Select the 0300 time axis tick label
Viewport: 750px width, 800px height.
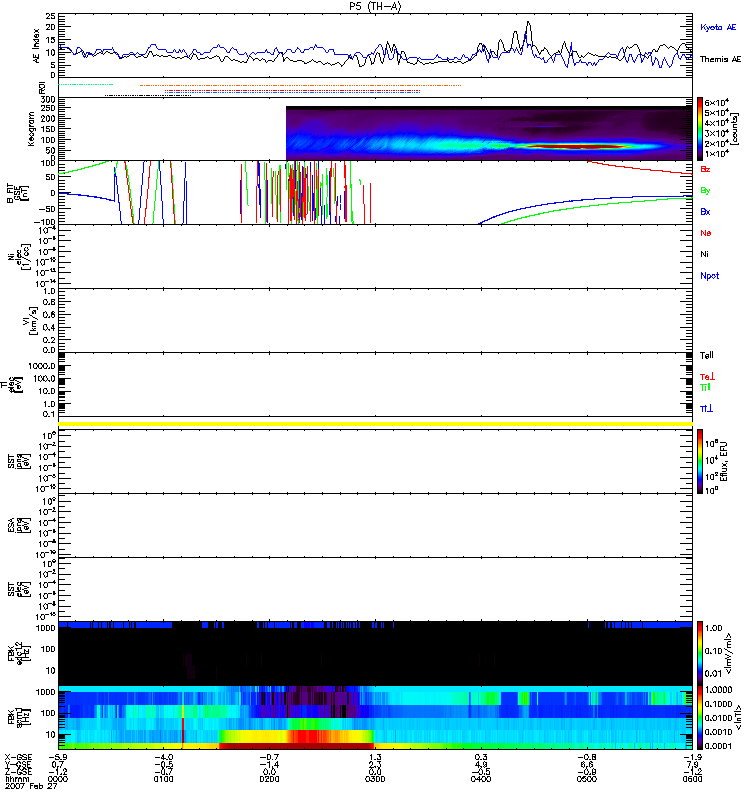click(374, 779)
